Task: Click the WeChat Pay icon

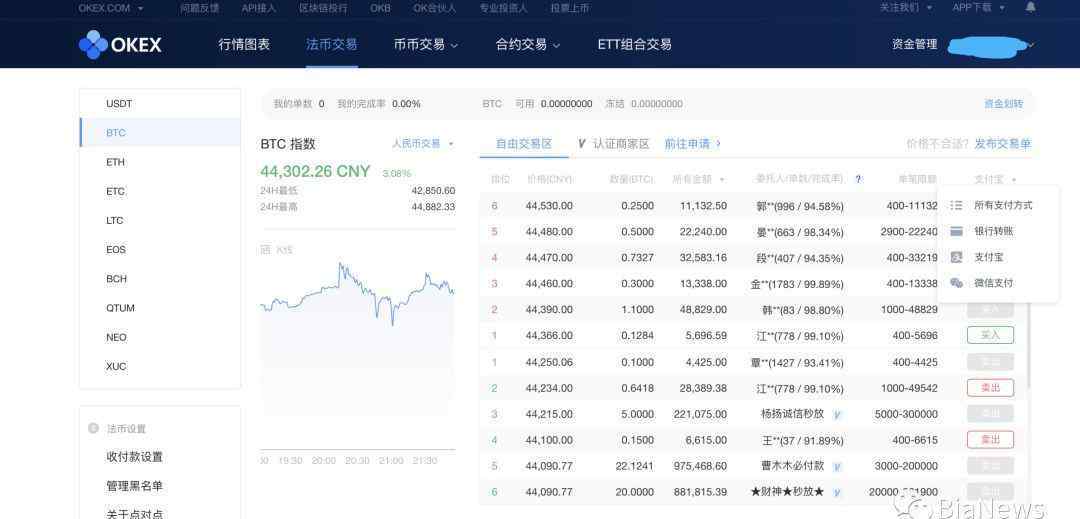Action: point(956,283)
